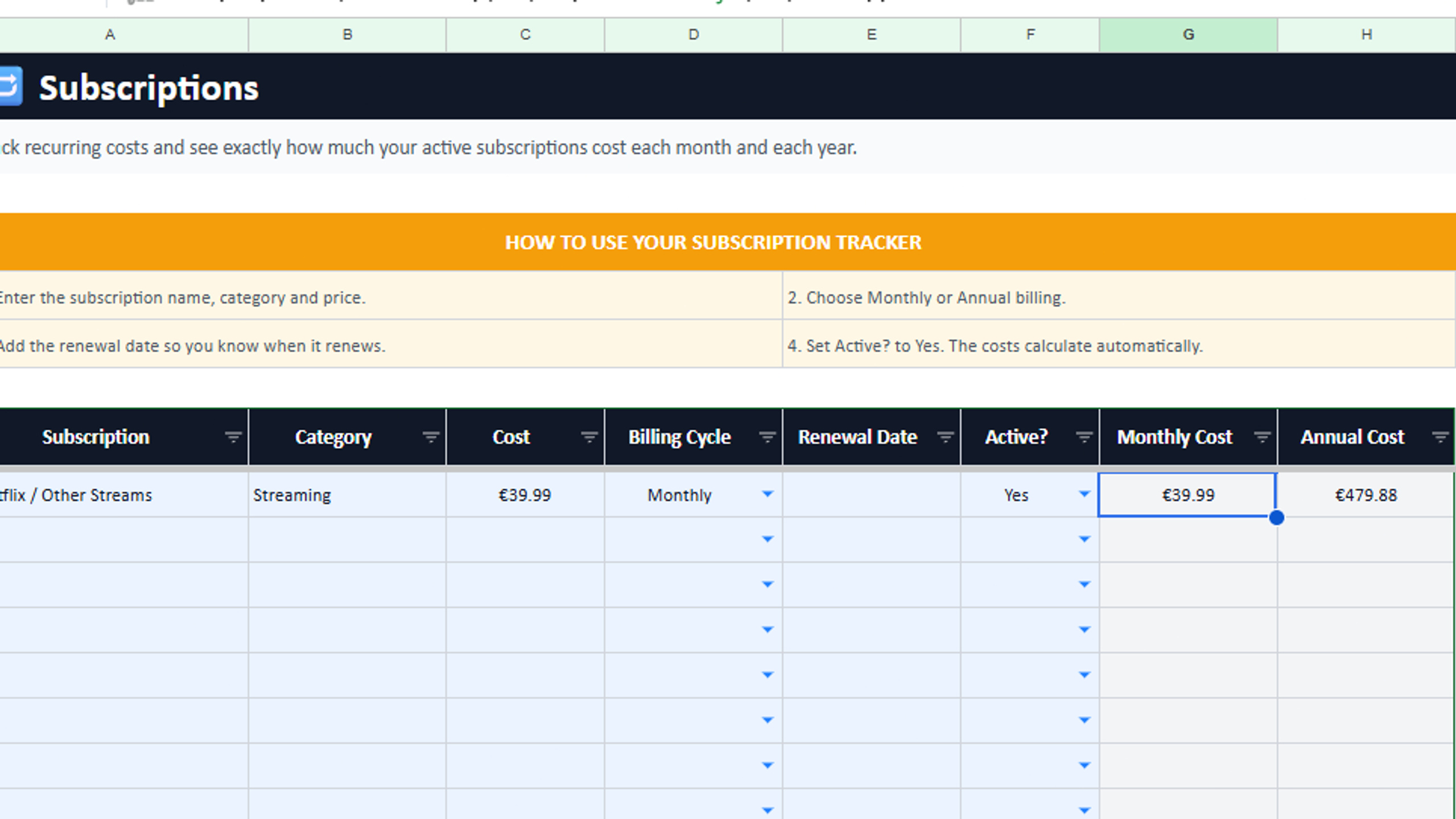Open billing cycle dropdown below the Monthly row
1456x819 pixels.
click(x=768, y=539)
